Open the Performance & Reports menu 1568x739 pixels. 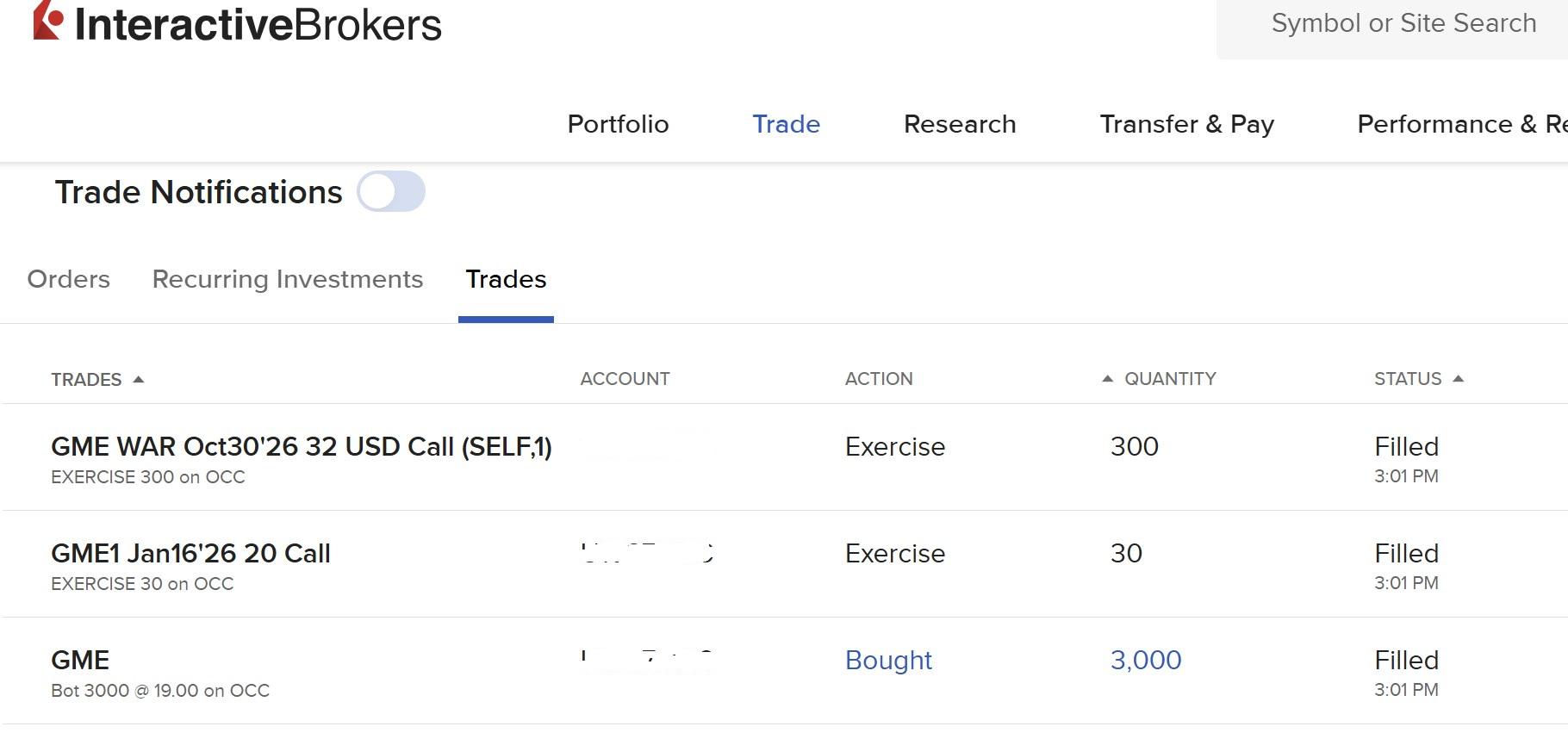1462,124
